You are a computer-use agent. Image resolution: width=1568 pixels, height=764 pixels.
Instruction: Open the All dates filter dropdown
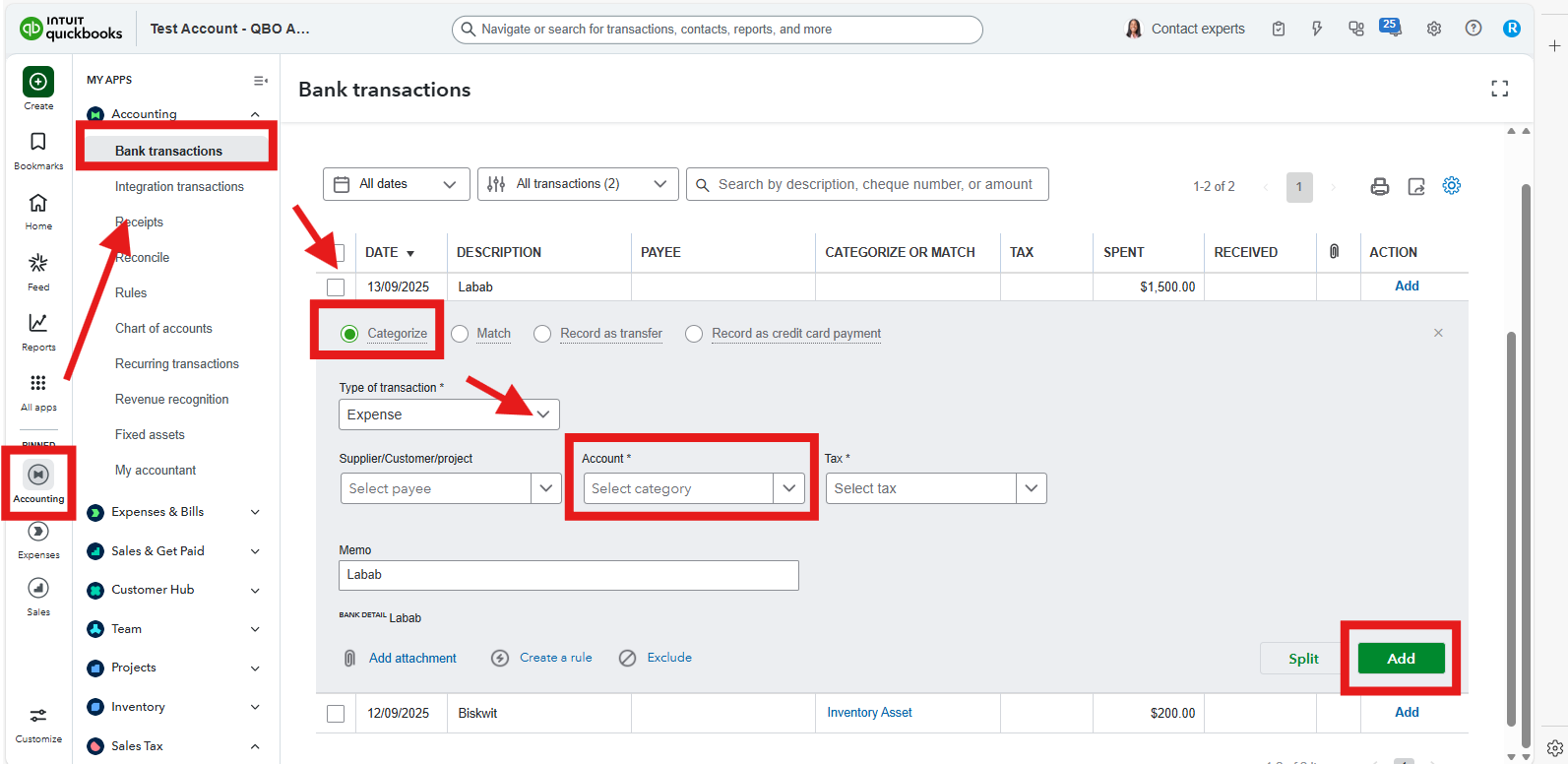397,184
